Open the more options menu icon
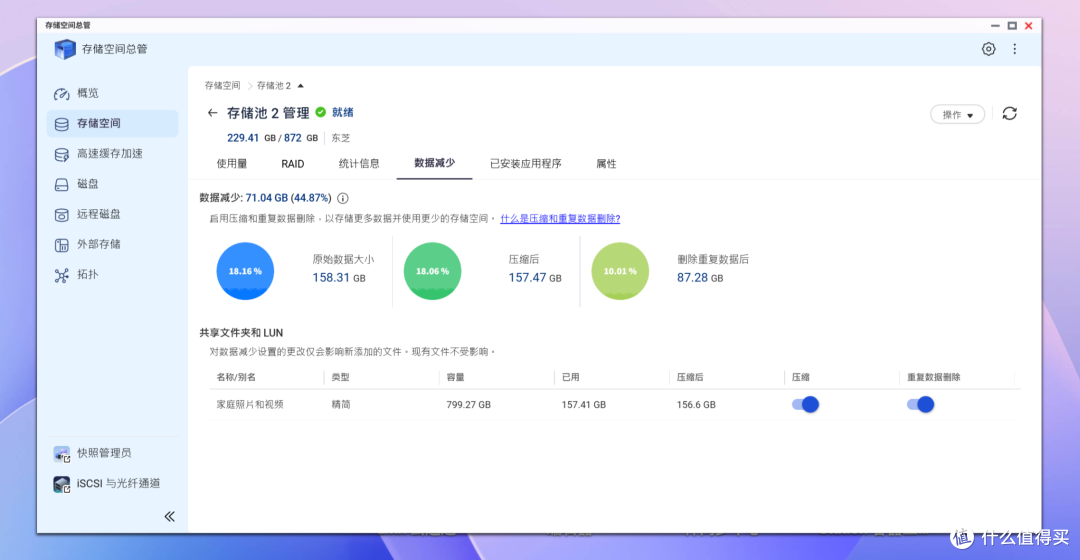 pos(1015,49)
